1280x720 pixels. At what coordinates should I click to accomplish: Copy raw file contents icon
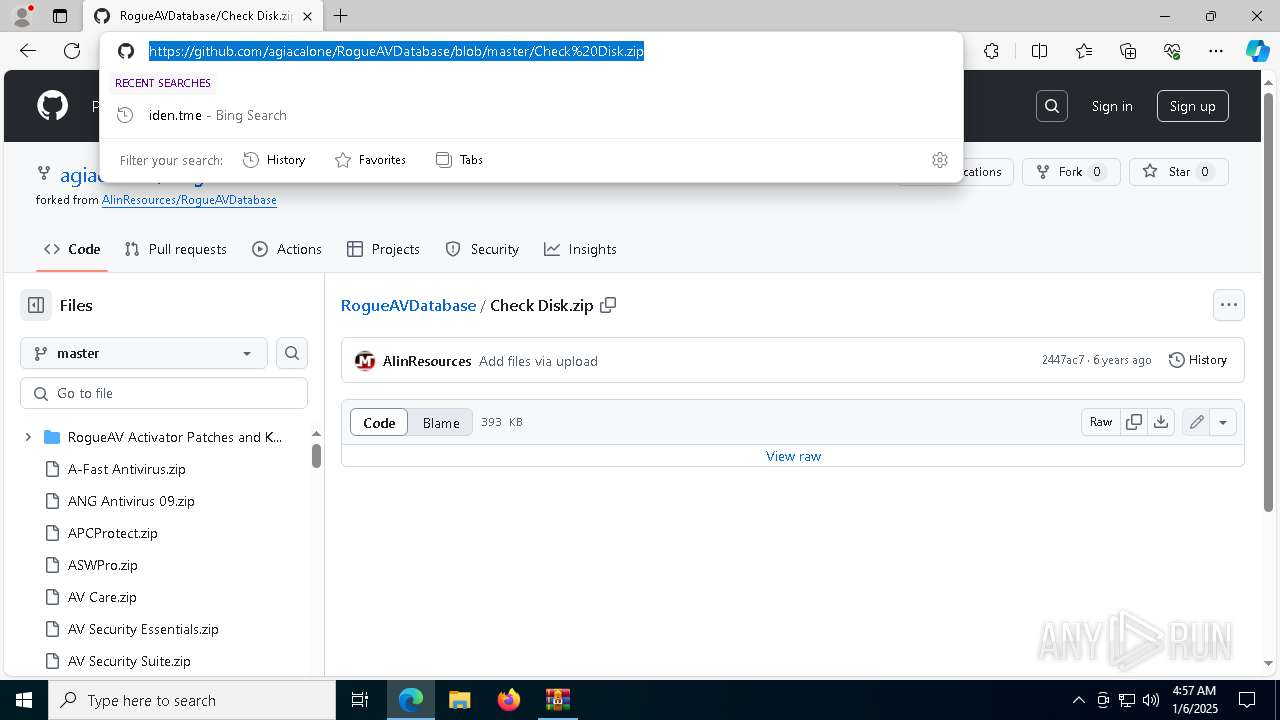(1133, 422)
